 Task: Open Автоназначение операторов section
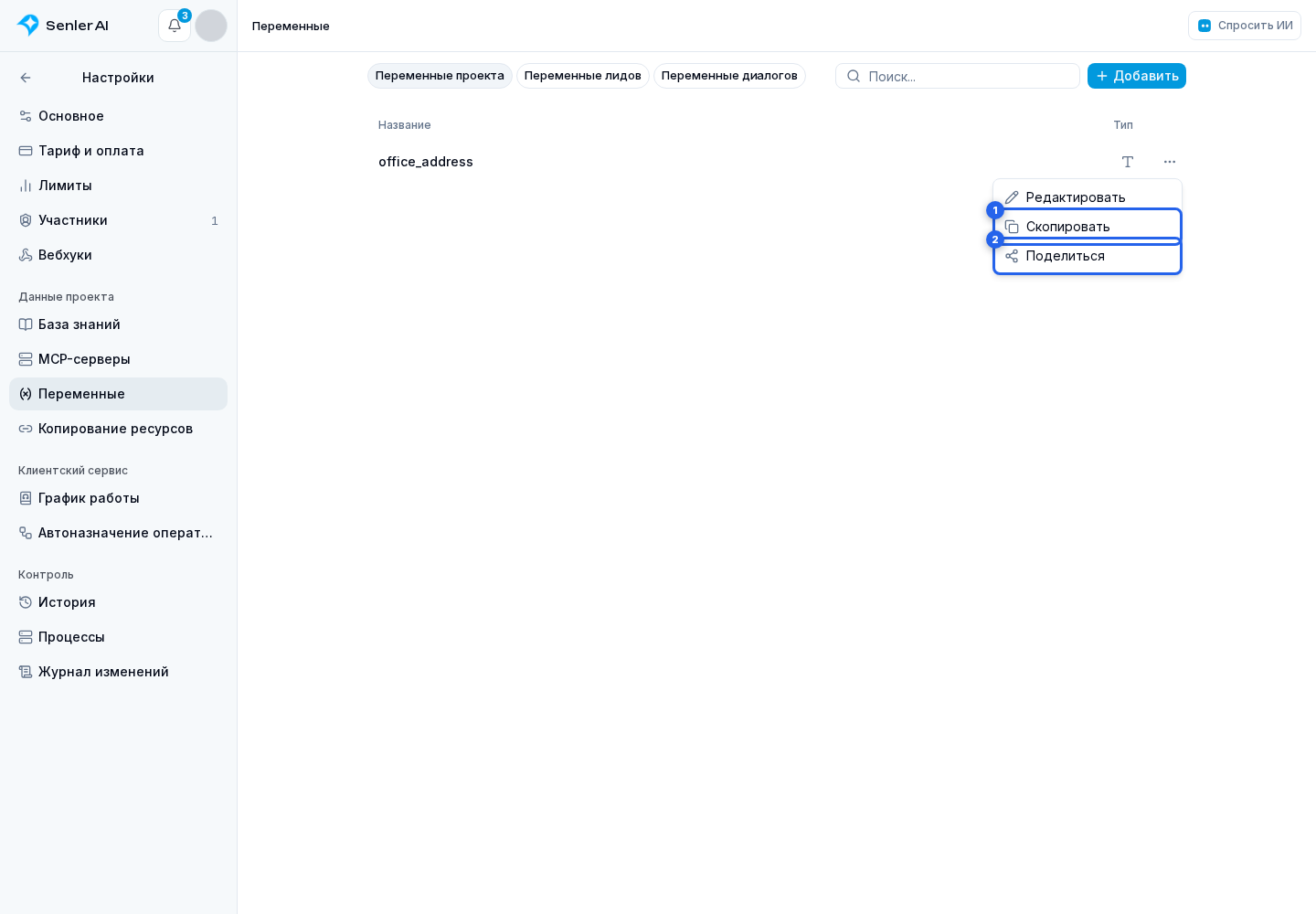point(118,533)
